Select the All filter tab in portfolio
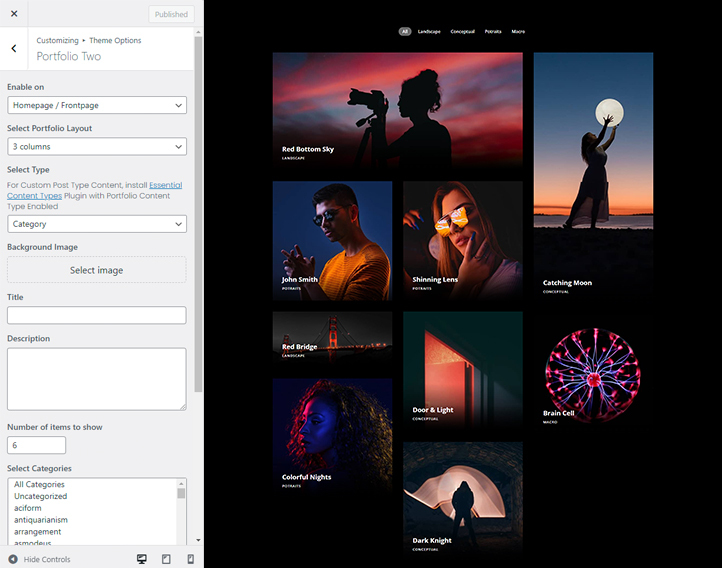Image resolution: width=722 pixels, height=568 pixels. pos(405,32)
